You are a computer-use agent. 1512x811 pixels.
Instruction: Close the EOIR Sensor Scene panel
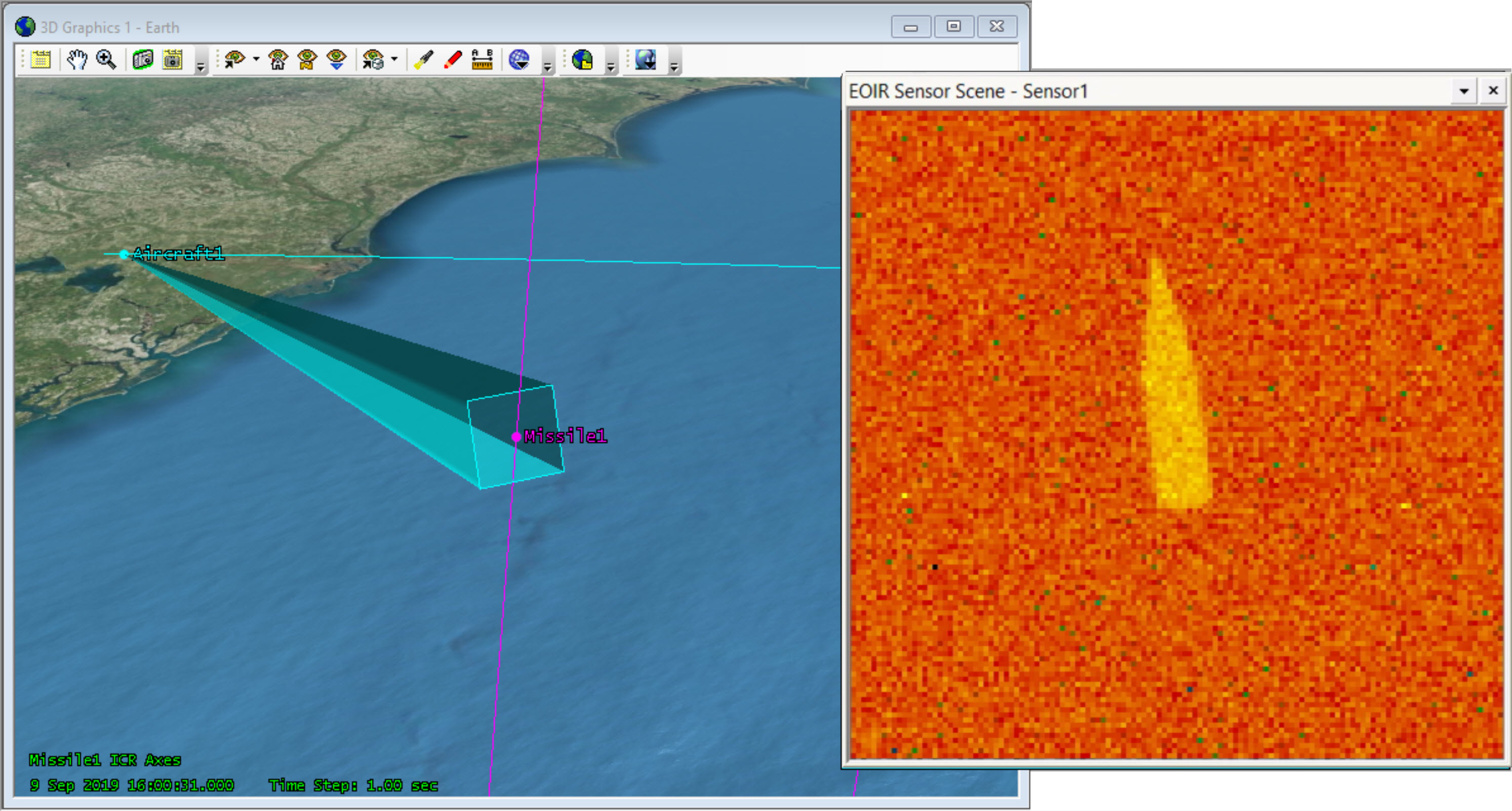pyautogui.click(x=1493, y=91)
